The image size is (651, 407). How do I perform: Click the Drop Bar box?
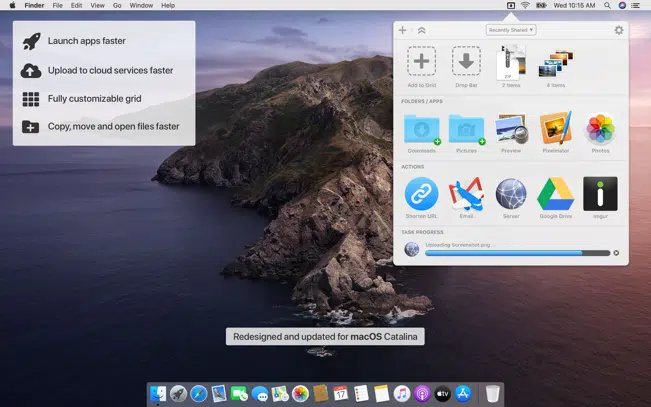tap(466, 62)
